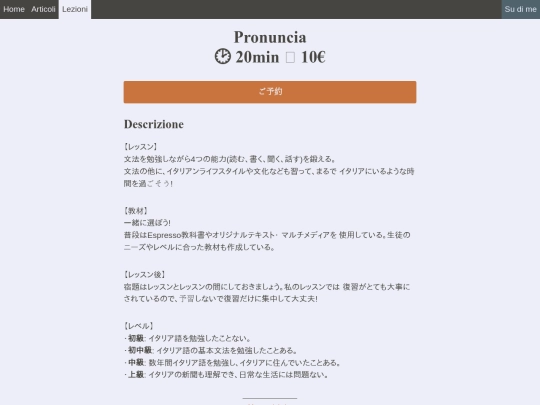This screenshot has height=405, width=540.
Task: Open the Home page
Action: click(x=14, y=9)
